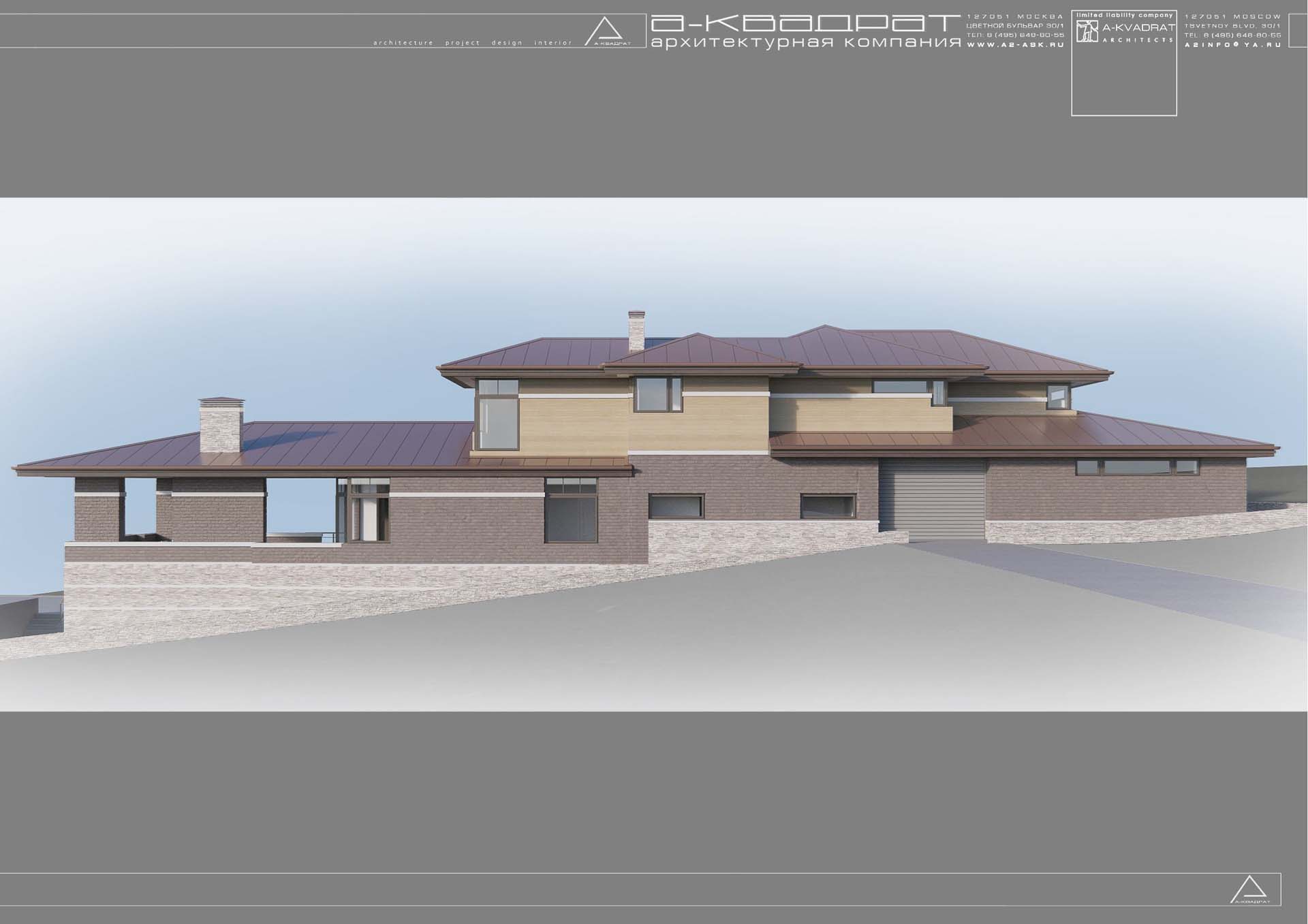This screenshot has width=1308, height=924.
Task: Click the word 'design' in header
Action: coord(507,43)
